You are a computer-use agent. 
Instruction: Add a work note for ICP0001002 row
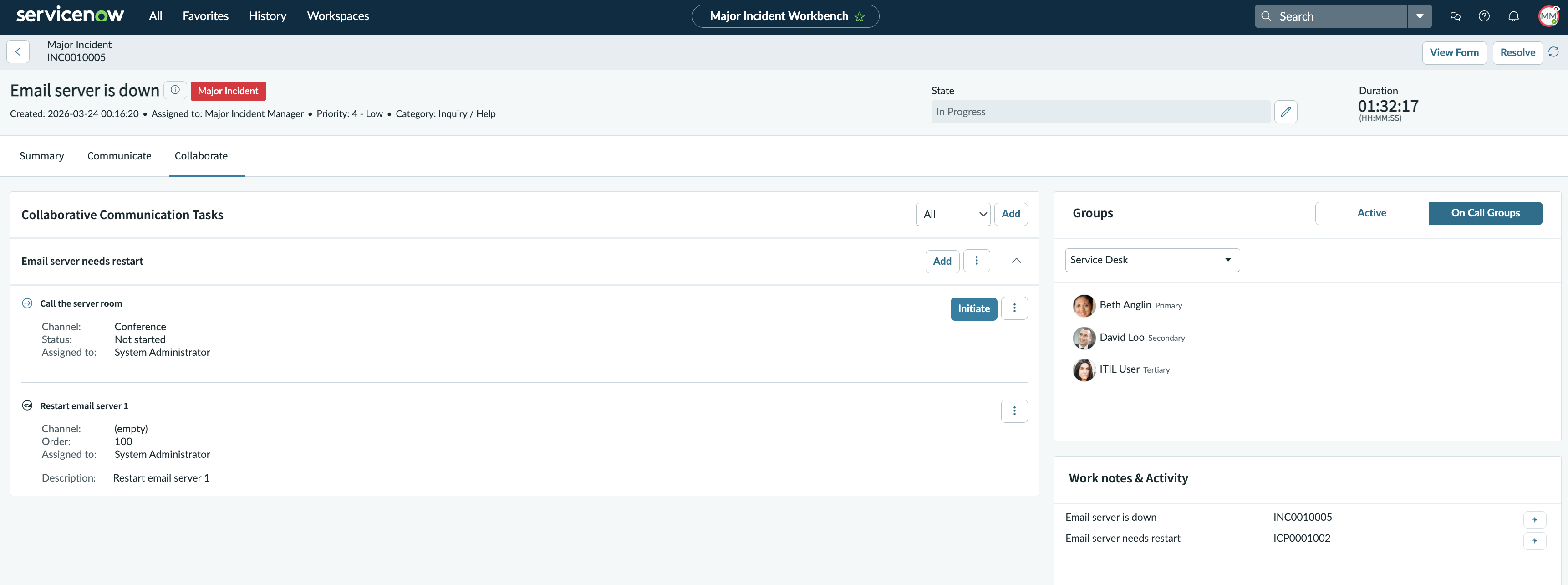1534,540
